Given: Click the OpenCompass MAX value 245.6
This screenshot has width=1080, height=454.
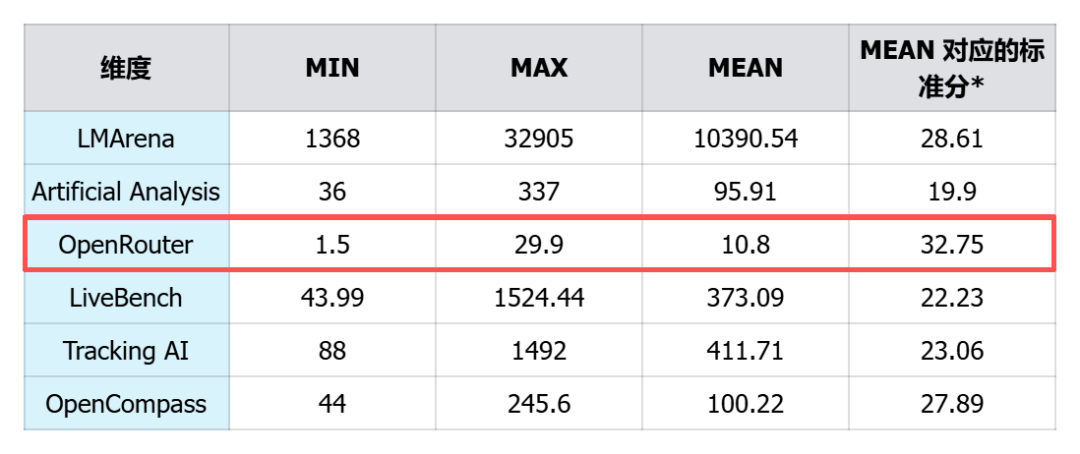Looking at the screenshot, I should point(539,403).
